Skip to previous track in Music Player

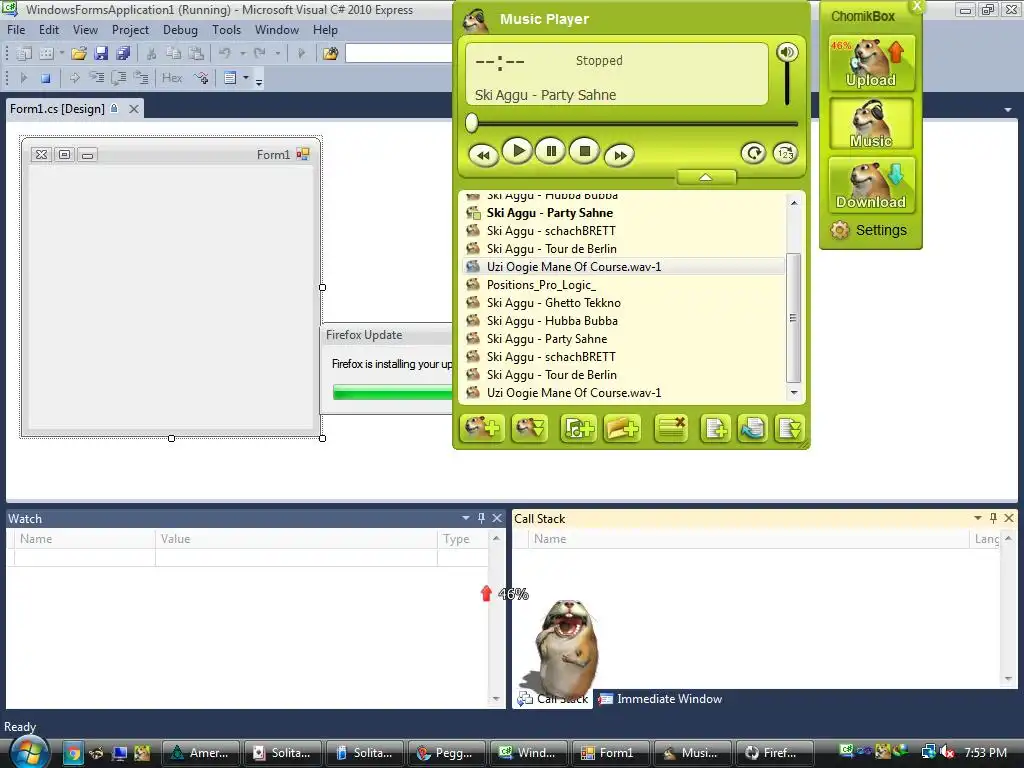tap(483, 155)
